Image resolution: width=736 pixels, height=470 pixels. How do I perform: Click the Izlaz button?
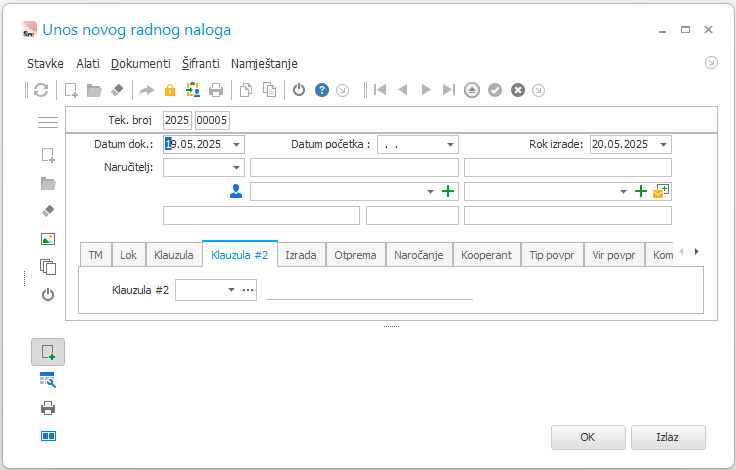(667, 437)
